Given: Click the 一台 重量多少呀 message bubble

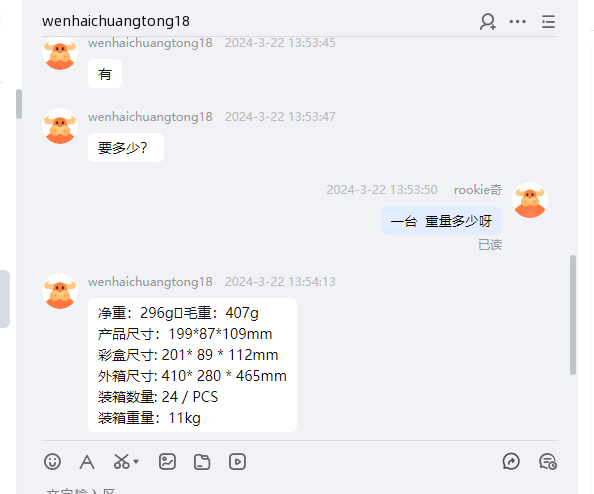Looking at the screenshot, I should tap(441, 220).
